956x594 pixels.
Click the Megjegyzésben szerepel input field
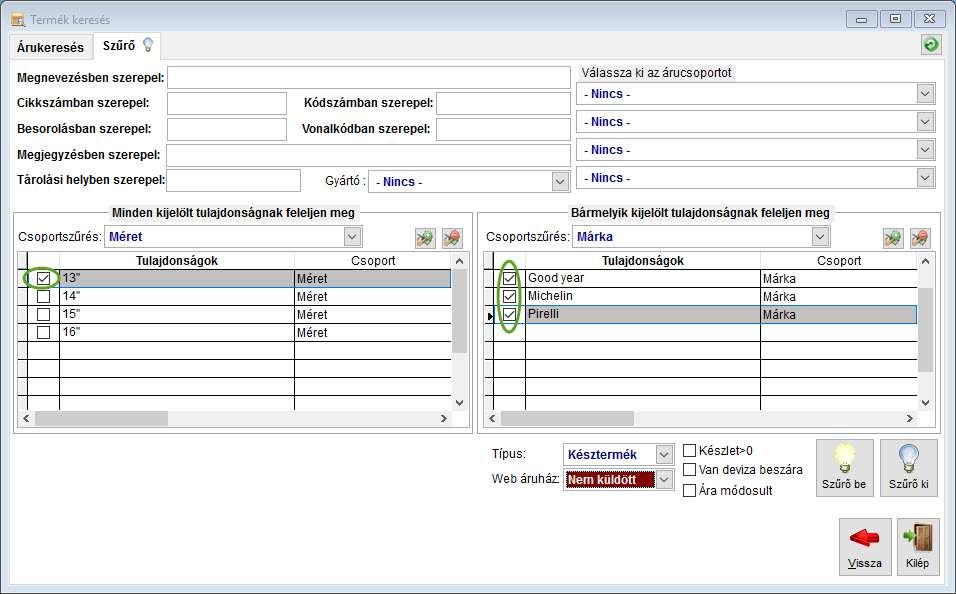pos(369,155)
